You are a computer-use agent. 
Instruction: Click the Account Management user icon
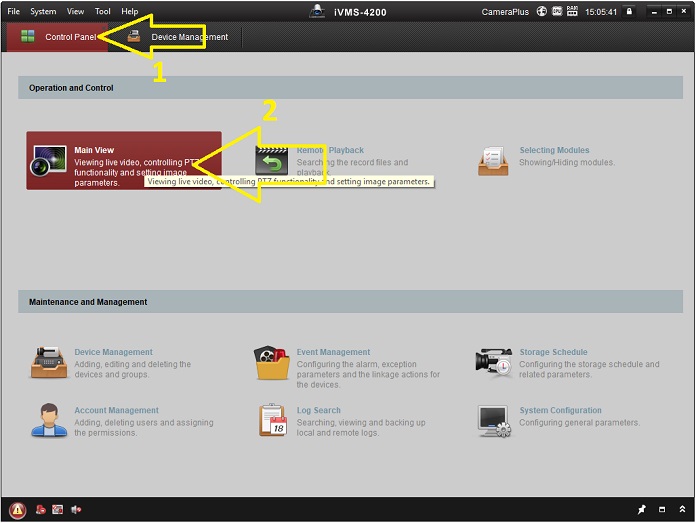(49, 420)
